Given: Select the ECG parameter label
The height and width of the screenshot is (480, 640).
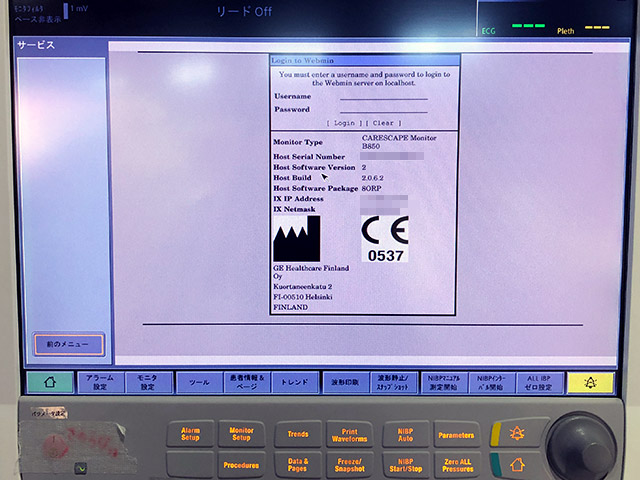Looking at the screenshot, I should point(489,31).
